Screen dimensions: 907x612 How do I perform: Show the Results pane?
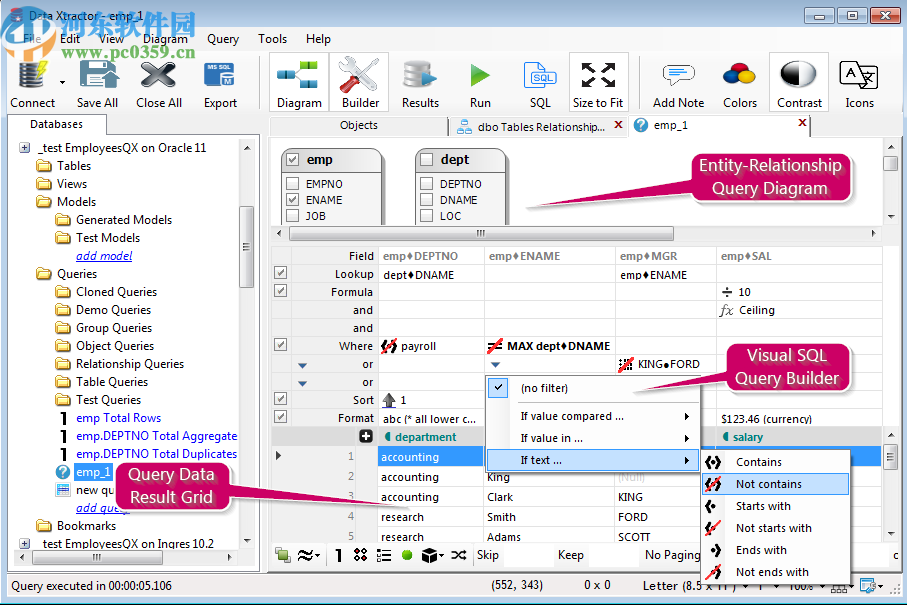[420, 82]
